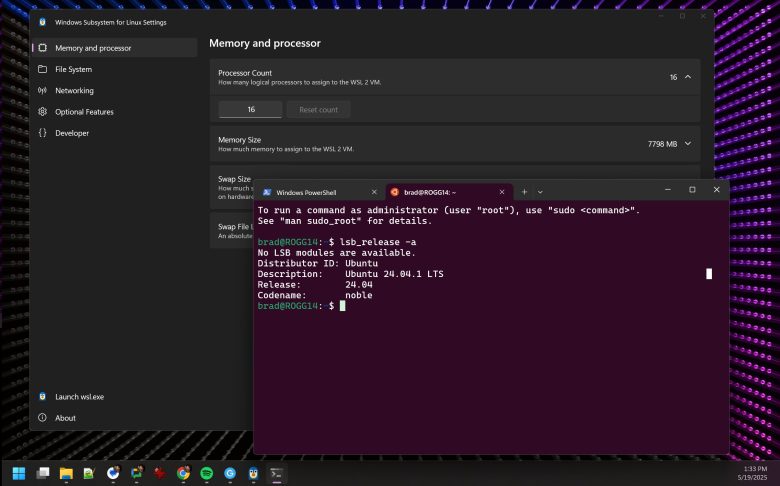Click the 'Release:' line in terminal

click(x=315, y=285)
